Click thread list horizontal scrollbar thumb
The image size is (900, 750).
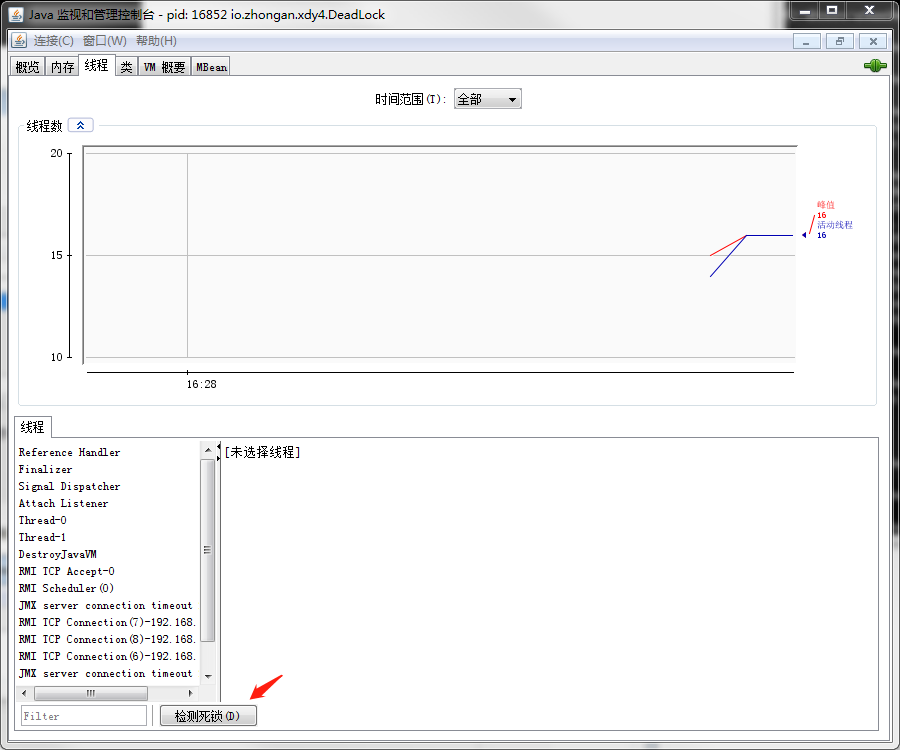tap(91, 693)
